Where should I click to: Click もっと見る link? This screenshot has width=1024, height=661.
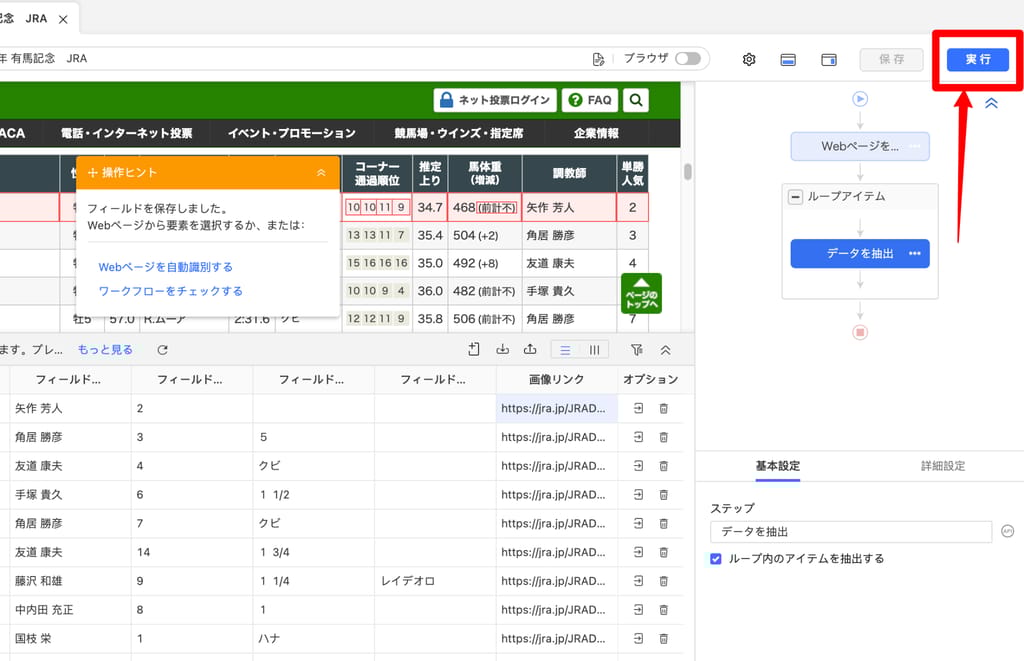point(105,350)
